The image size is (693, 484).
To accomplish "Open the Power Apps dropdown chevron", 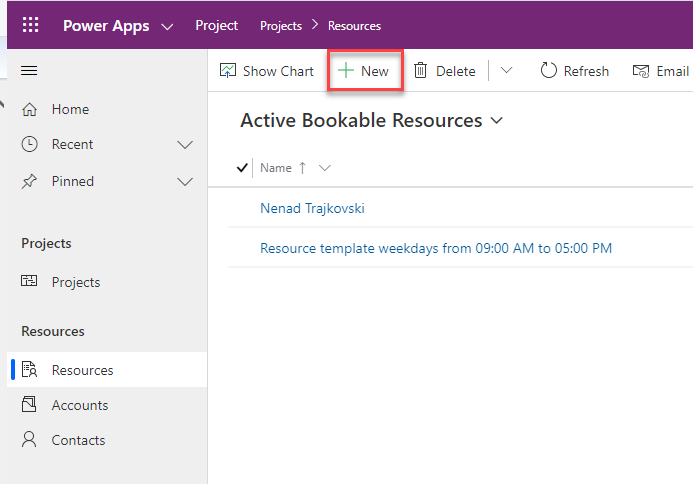I will [x=166, y=26].
